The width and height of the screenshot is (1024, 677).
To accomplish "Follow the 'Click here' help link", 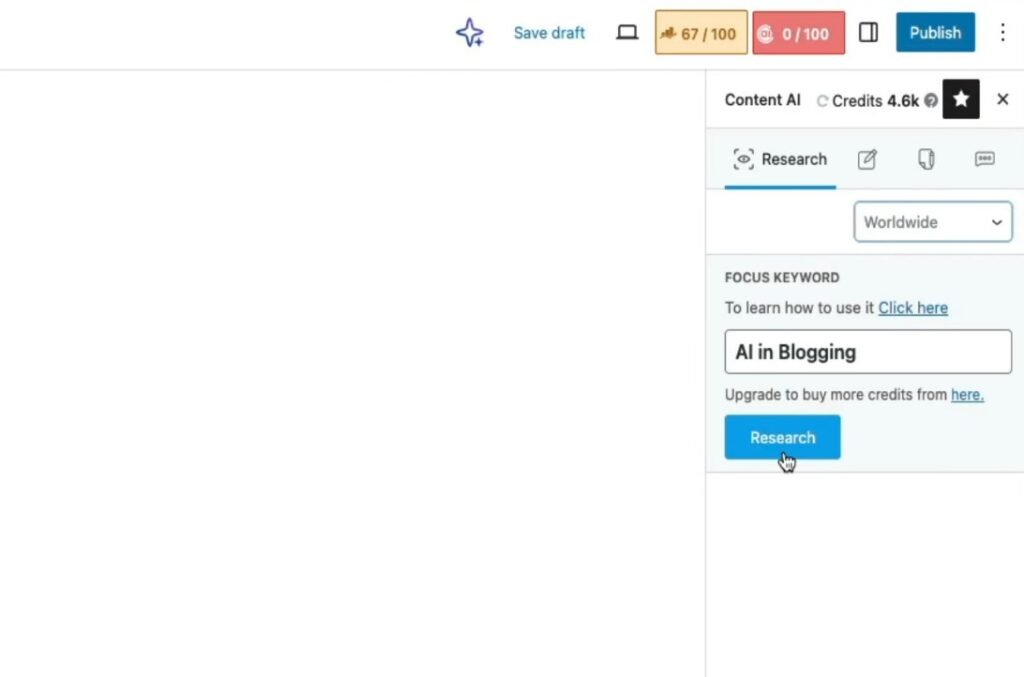I will (x=913, y=308).
